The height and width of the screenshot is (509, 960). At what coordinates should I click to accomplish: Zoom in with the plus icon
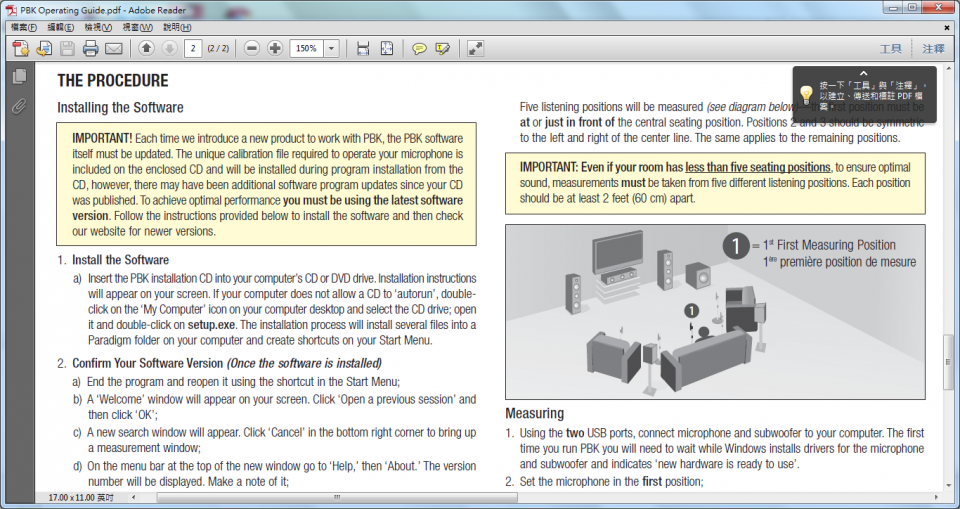275,48
